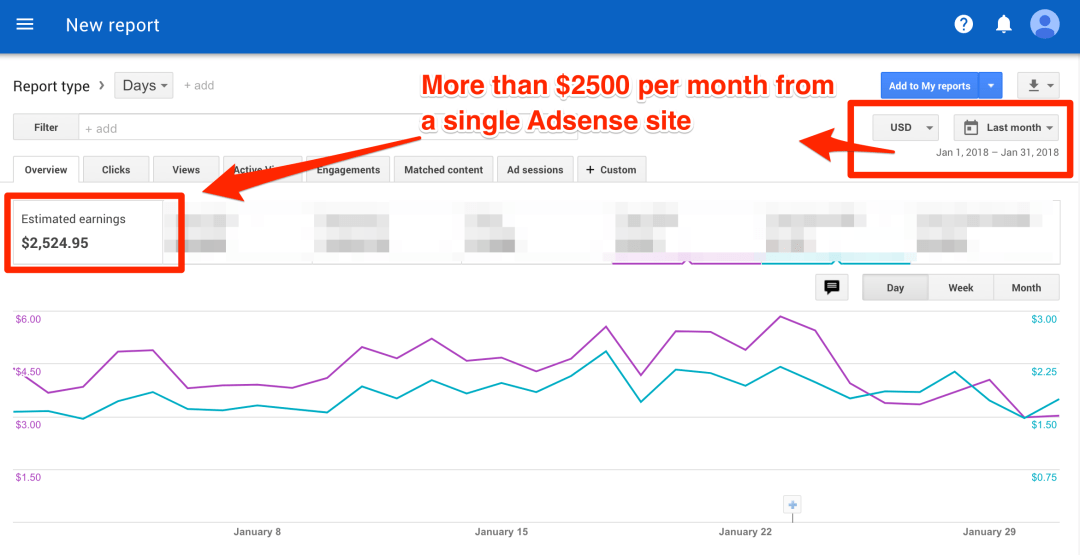Screen dimensions: 1080x555
Task: Click the January 29 axis label
Action: point(990,532)
